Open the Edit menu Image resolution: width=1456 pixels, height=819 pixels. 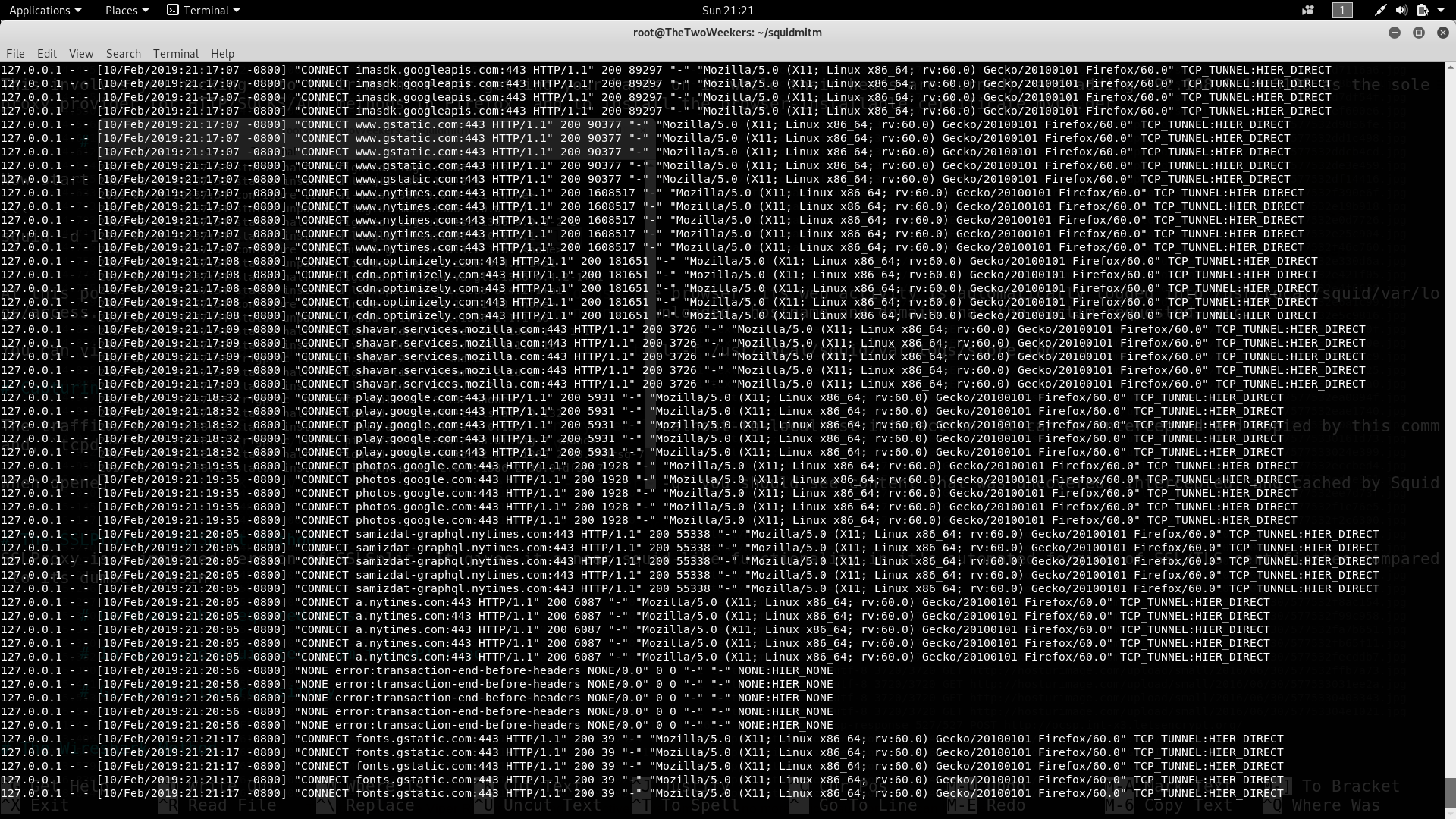tap(47, 54)
